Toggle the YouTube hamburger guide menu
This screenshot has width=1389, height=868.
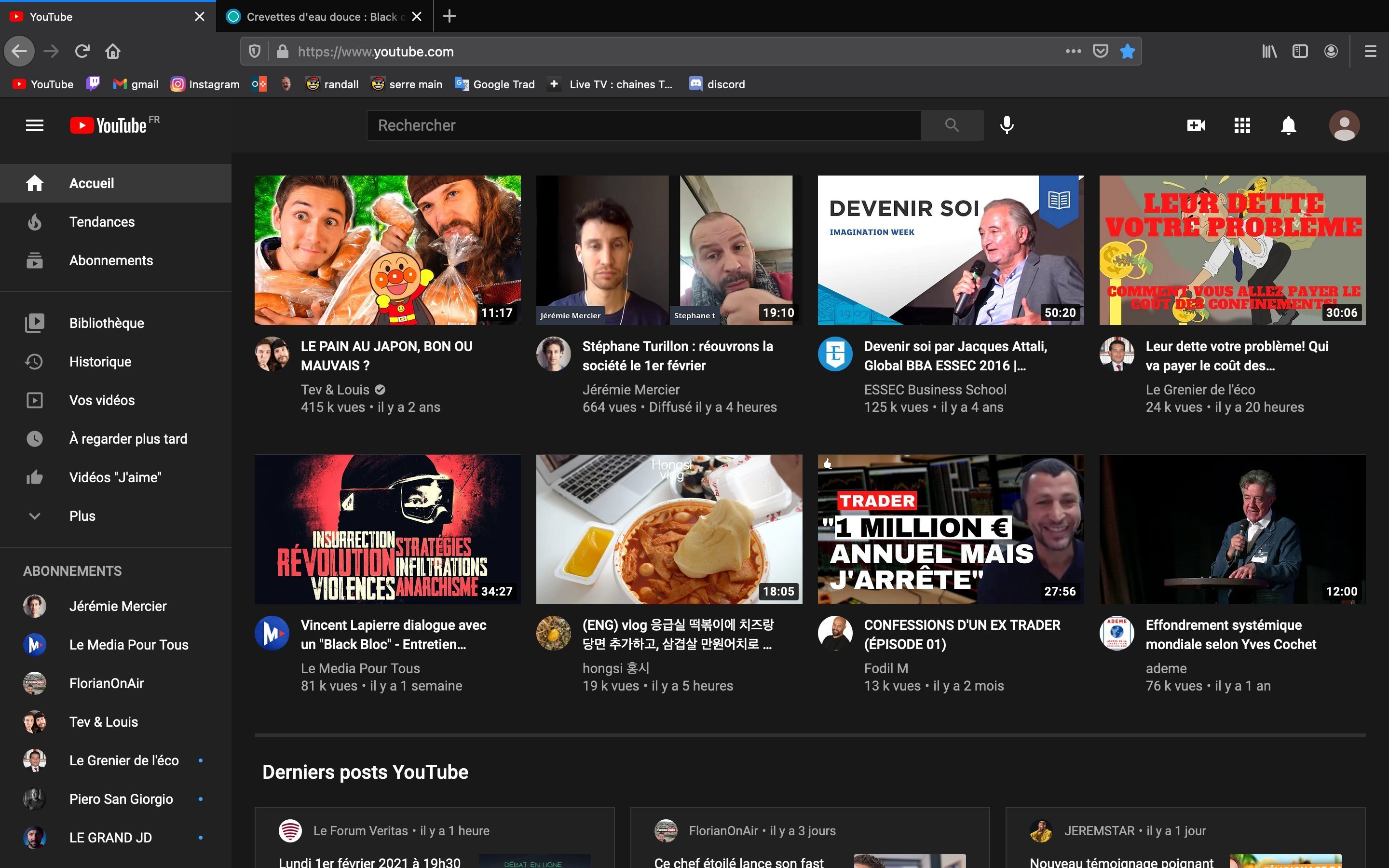click(x=34, y=125)
